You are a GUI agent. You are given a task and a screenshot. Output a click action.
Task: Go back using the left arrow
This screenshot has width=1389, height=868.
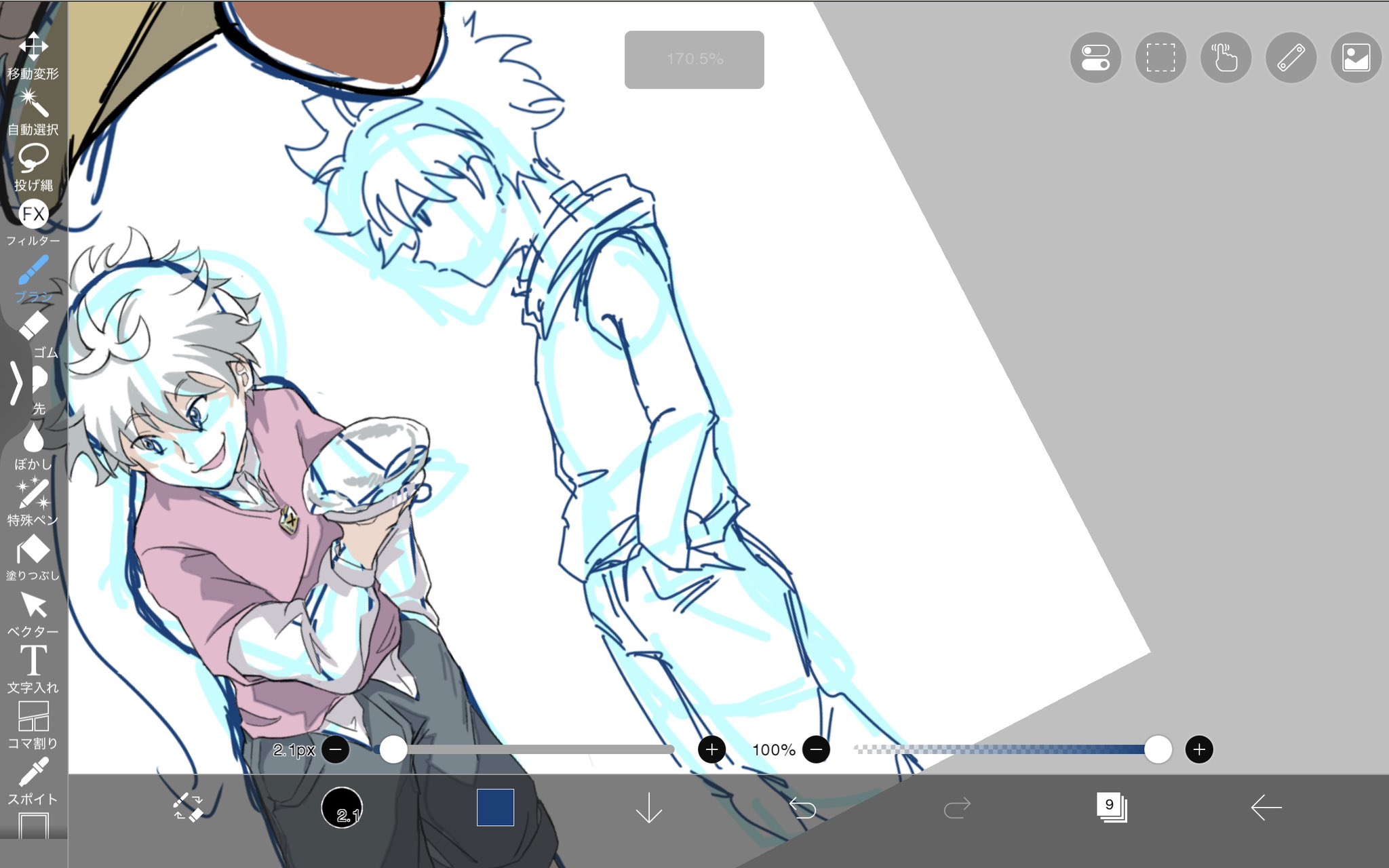tap(1266, 807)
